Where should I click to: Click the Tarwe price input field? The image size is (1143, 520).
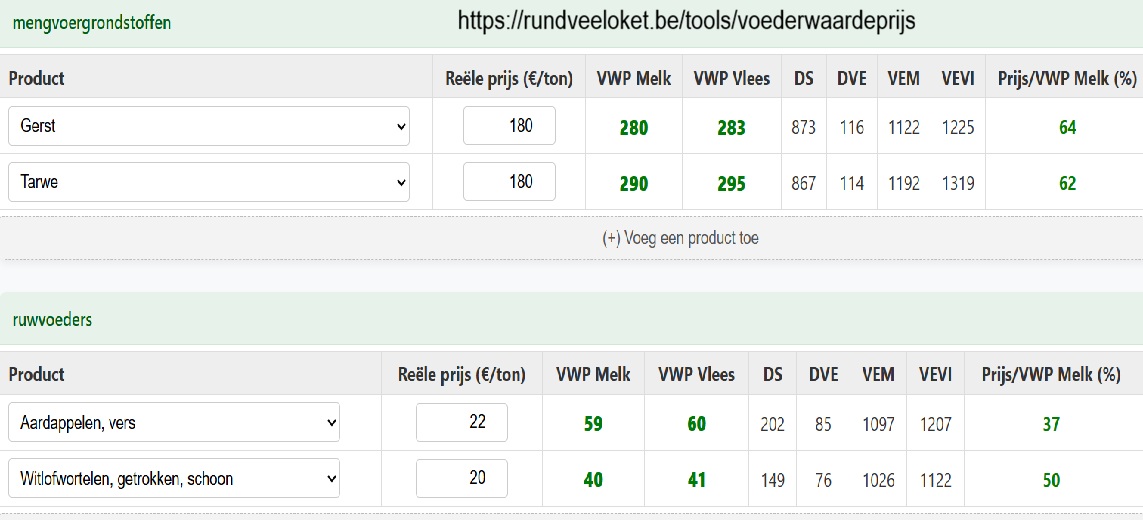[x=509, y=182]
